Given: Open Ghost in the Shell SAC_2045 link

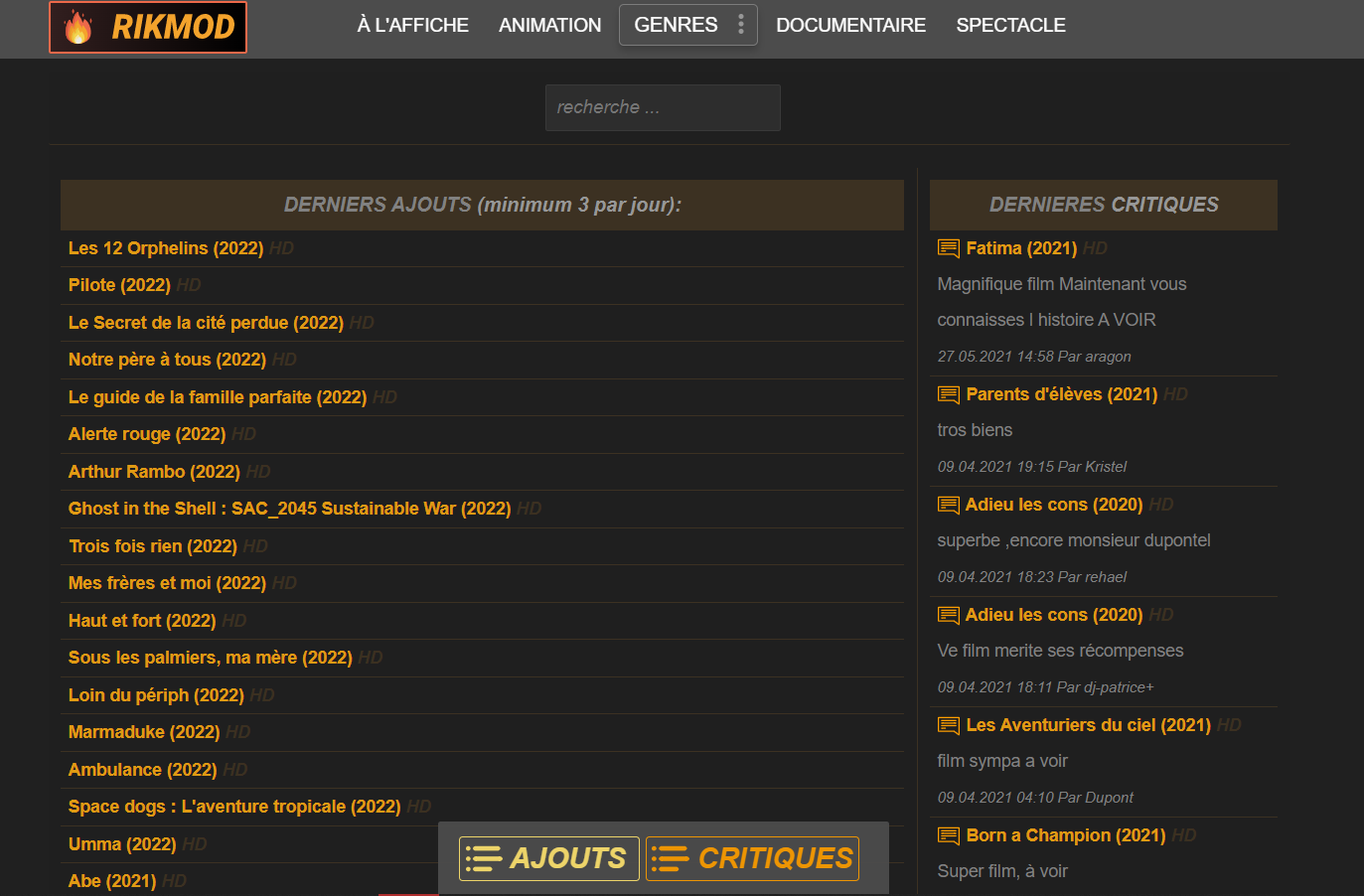Looking at the screenshot, I should click(290, 509).
